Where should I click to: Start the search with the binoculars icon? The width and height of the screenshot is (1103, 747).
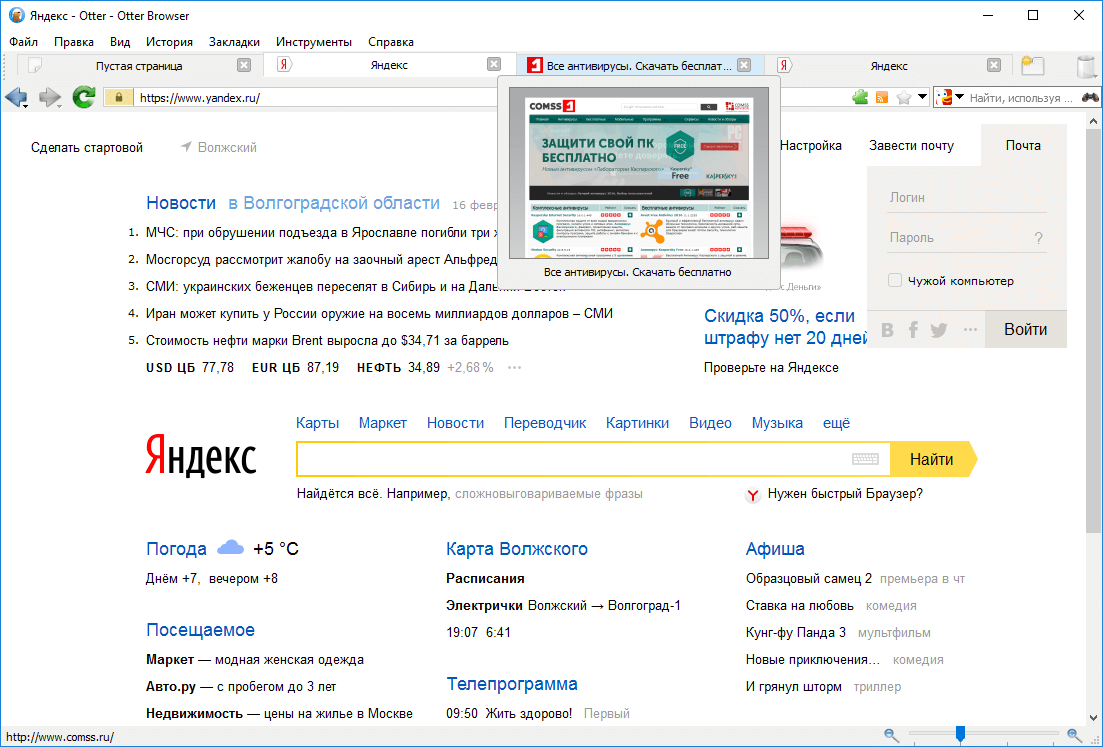tap(1090, 97)
